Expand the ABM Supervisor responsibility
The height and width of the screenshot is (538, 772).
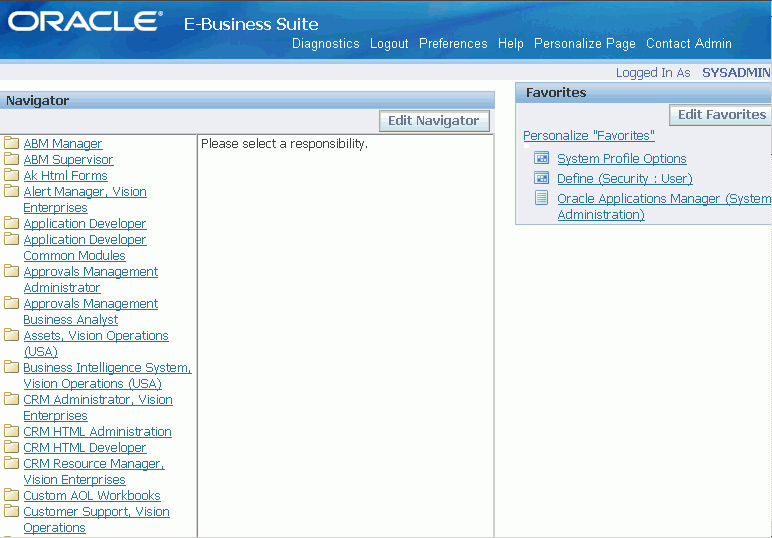[x=68, y=159]
